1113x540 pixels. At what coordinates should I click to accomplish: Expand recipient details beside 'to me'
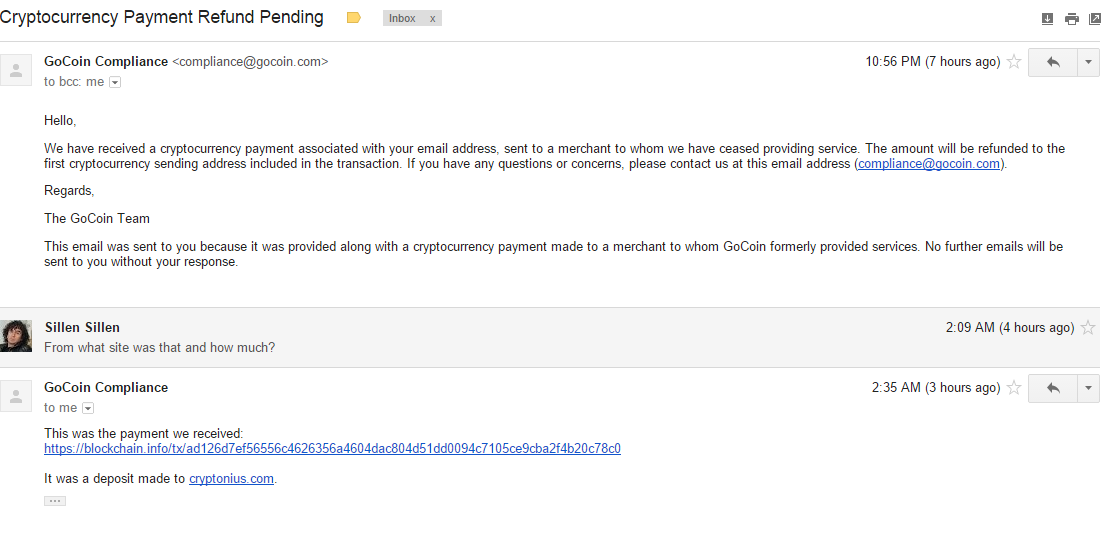[88, 408]
